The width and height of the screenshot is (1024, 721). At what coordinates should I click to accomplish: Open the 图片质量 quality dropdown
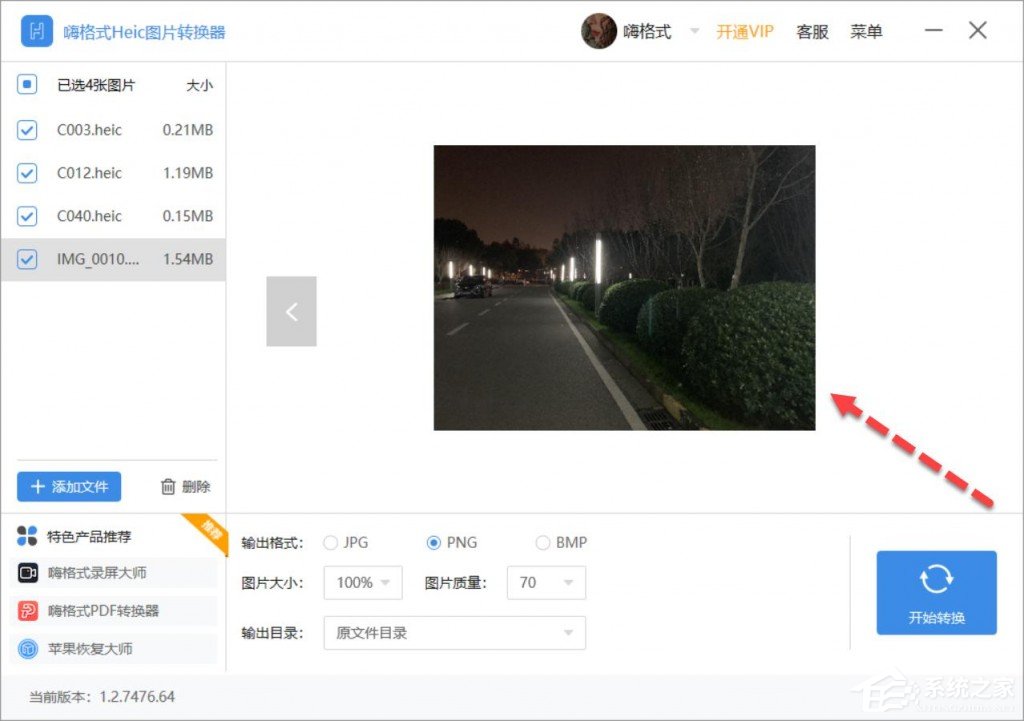click(546, 582)
